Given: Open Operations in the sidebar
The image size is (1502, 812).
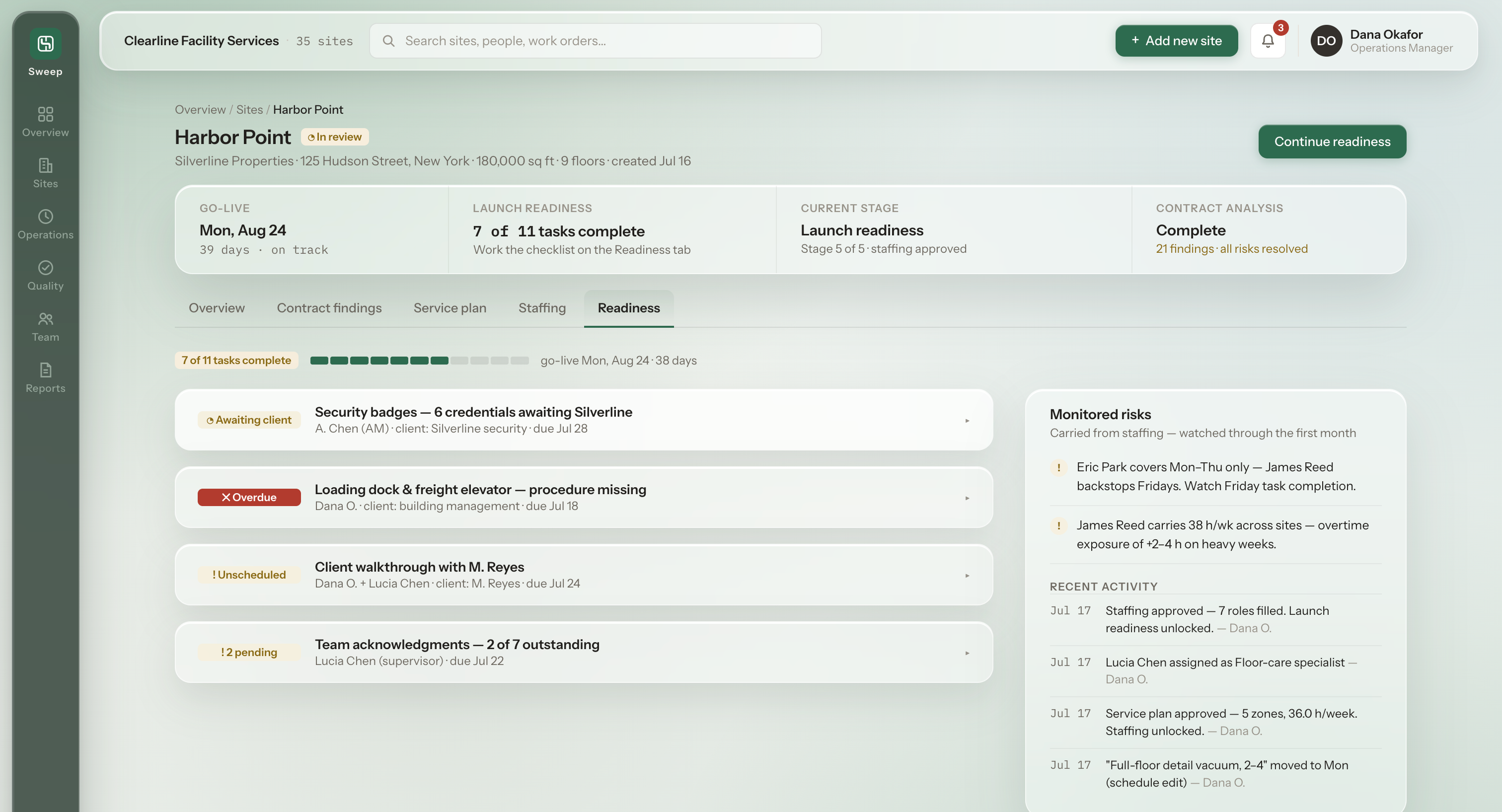Looking at the screenshot, I should point(46,224).
